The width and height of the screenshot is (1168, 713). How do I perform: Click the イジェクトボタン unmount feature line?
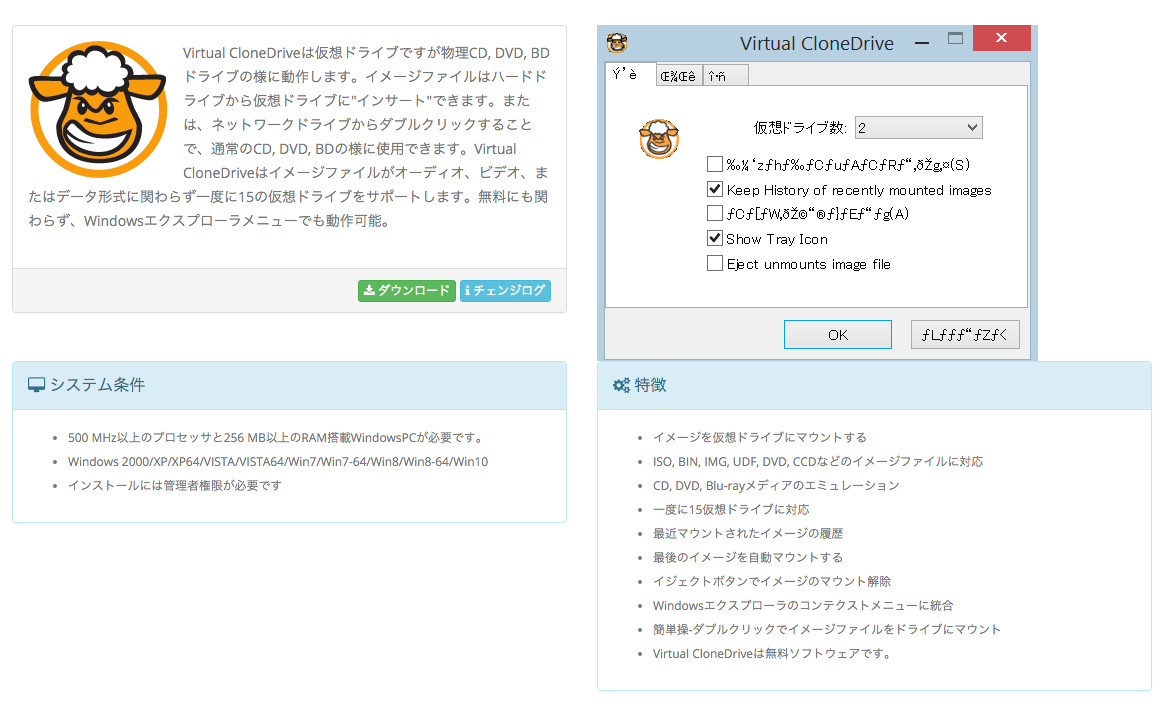(772, 581)
